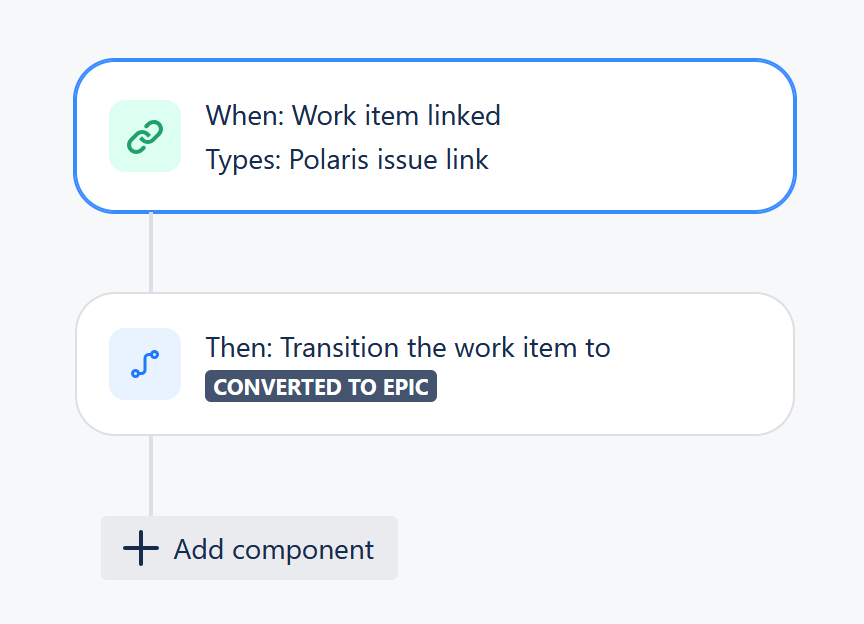Click the Add component button
The image size is (864, 624).
pos(249,548)
